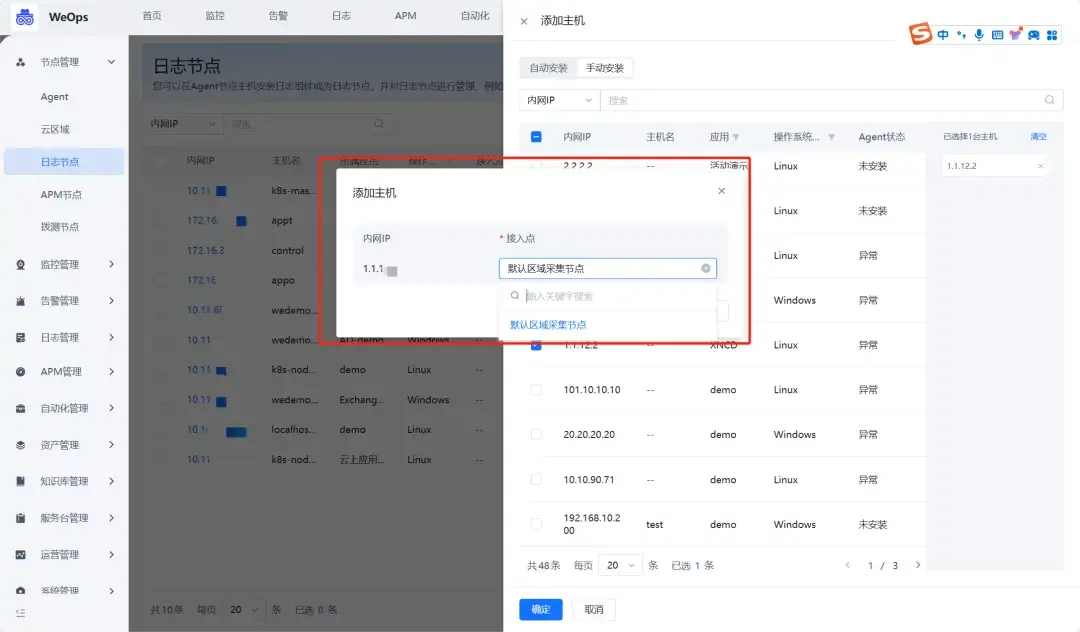Screen dimensions: 1080x632
Task: Click the blue 确定 button
Action: 541,609
